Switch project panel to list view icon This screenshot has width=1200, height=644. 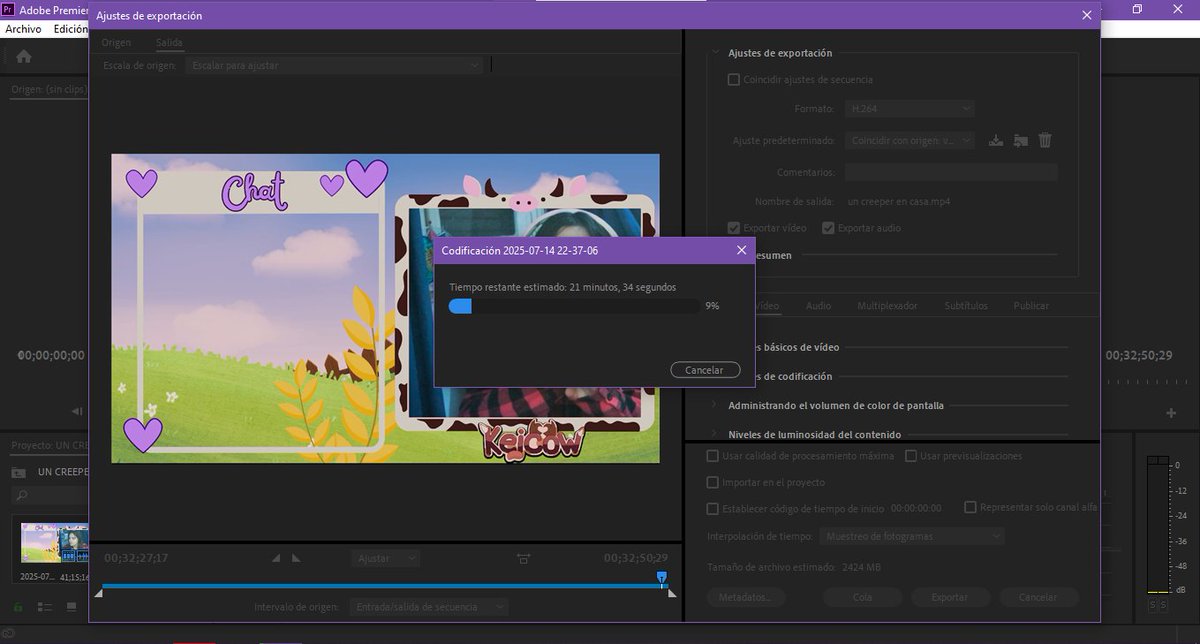[x=42, y=606]
